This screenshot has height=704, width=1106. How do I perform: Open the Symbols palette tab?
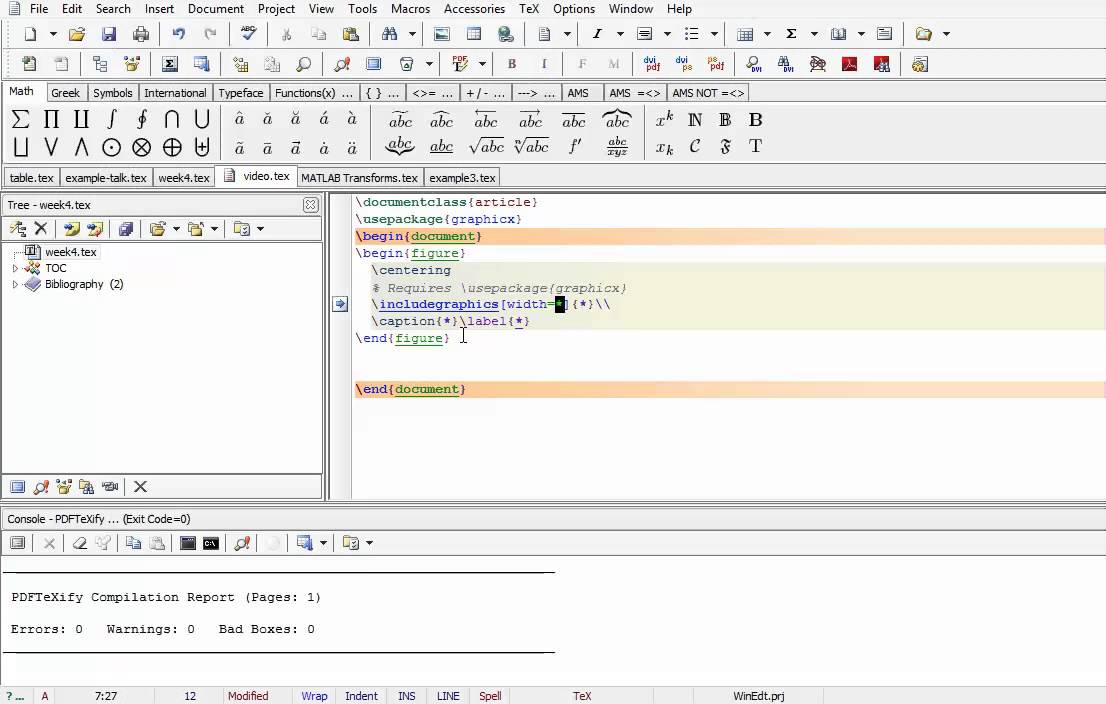coord(113,92)
